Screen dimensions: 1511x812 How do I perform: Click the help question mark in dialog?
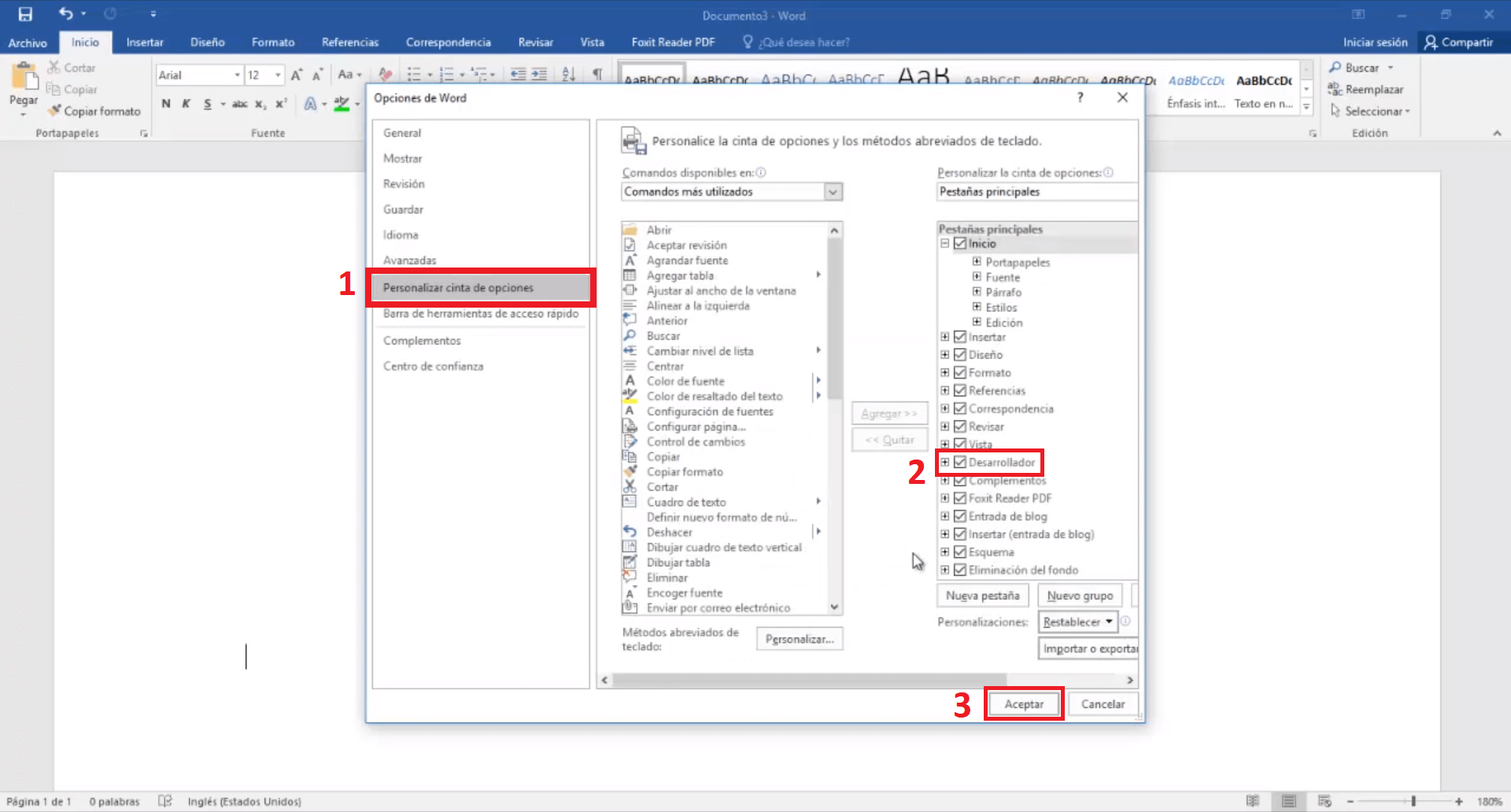pos(1080,97)
